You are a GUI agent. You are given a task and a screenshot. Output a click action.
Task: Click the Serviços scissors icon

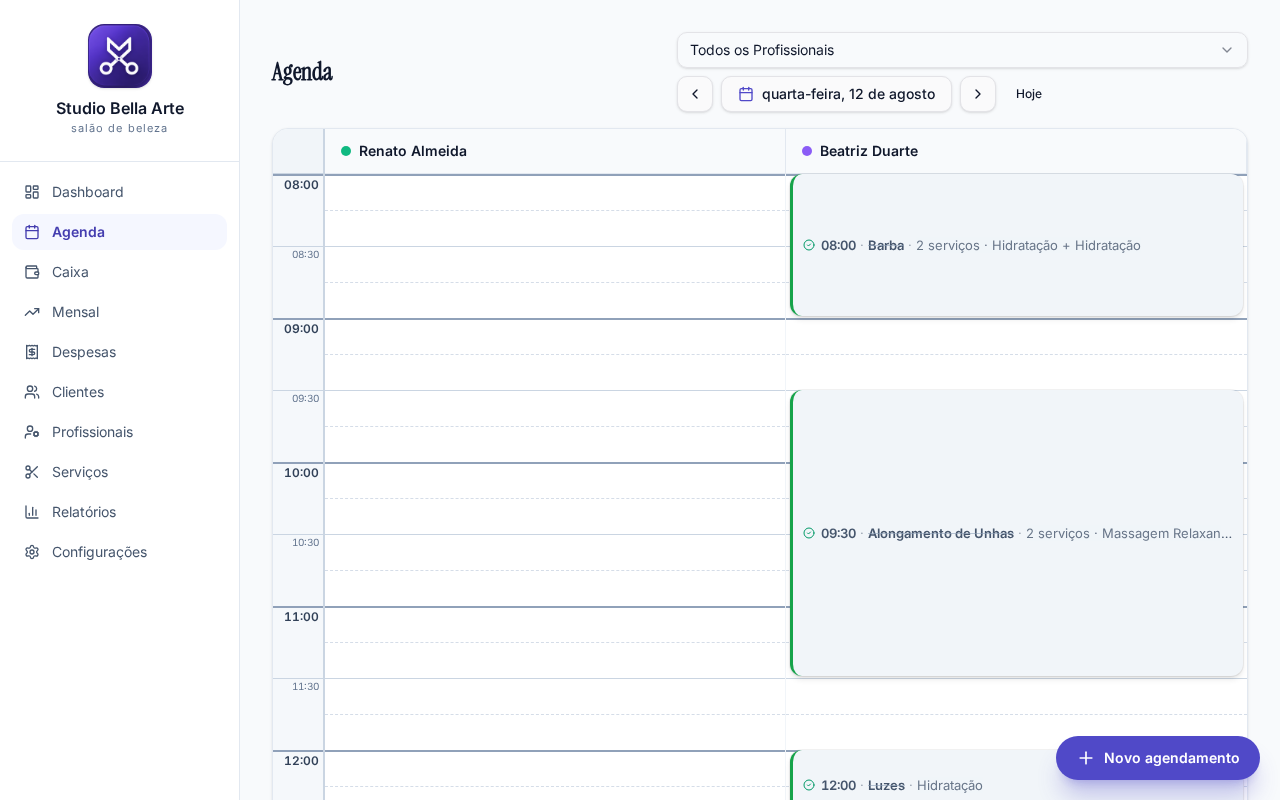[32, 472]
